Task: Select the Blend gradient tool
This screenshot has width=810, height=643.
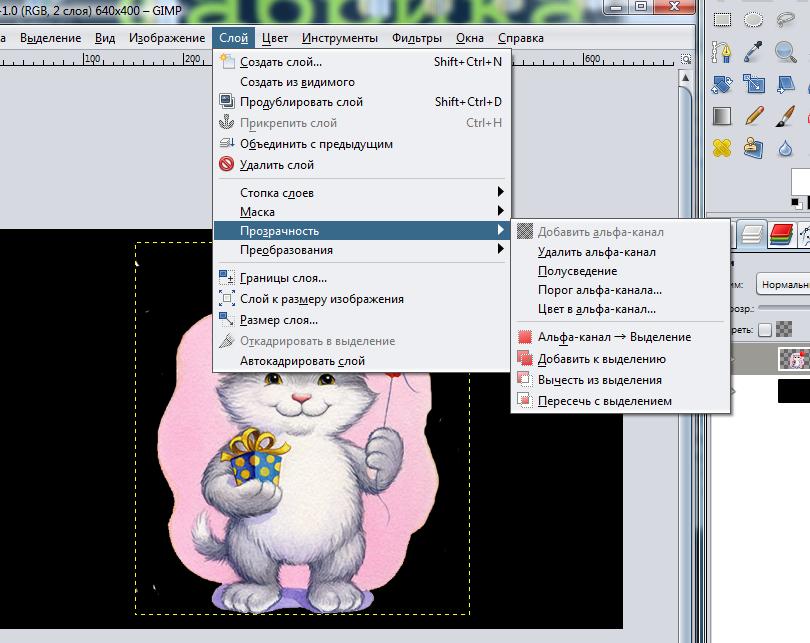Action: pyautogui.click(x=722, y=116)
